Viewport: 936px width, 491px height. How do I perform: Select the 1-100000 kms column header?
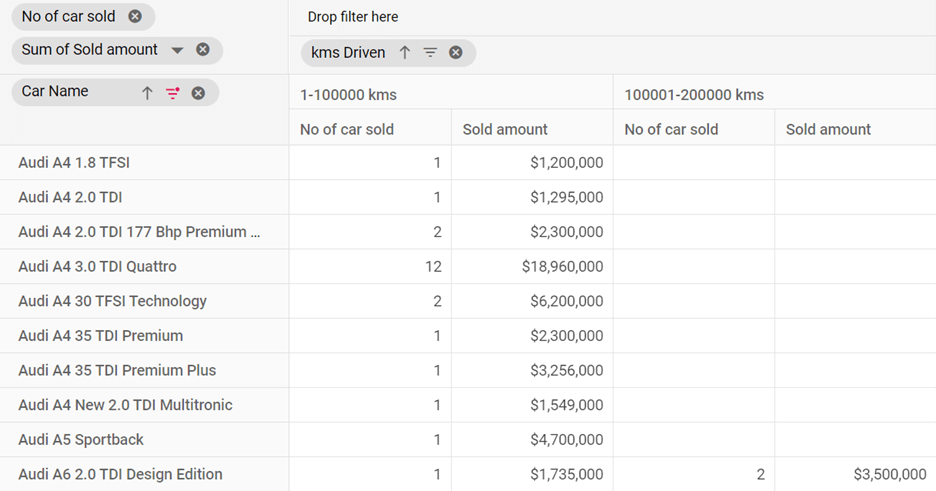click(451, 94)
